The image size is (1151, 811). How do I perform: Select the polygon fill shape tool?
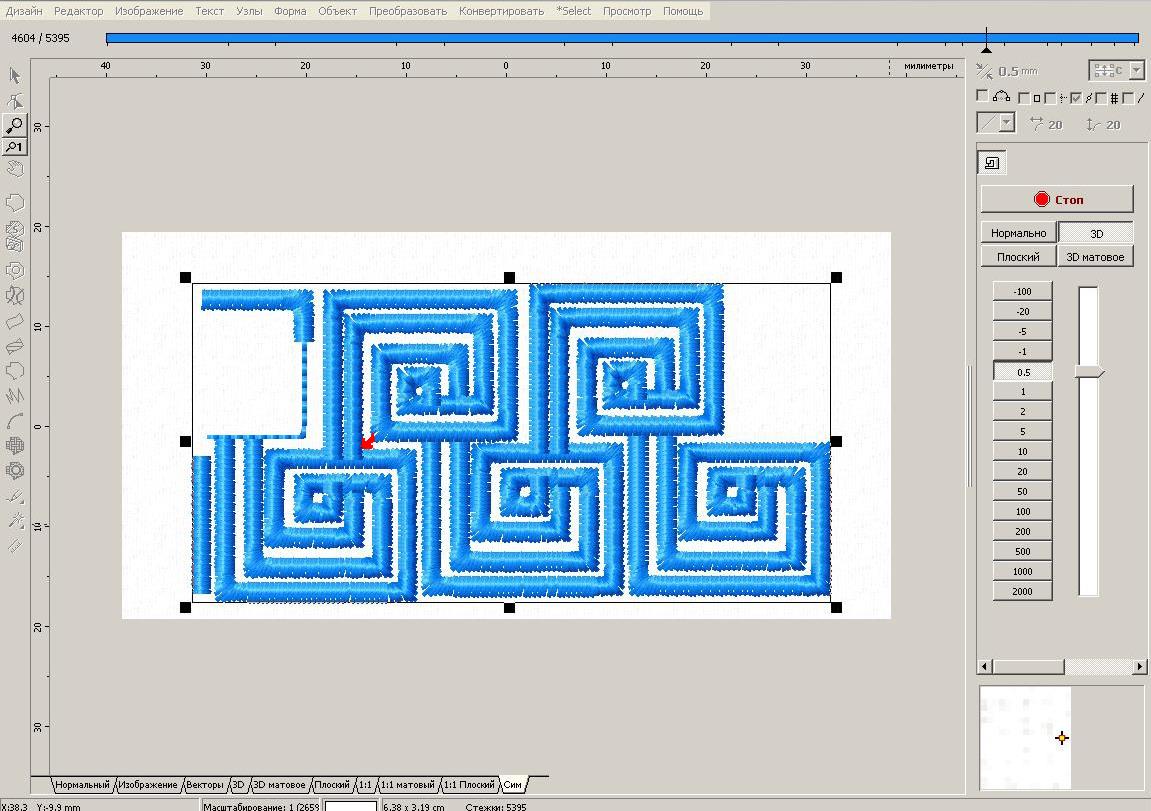click(15, 203)
